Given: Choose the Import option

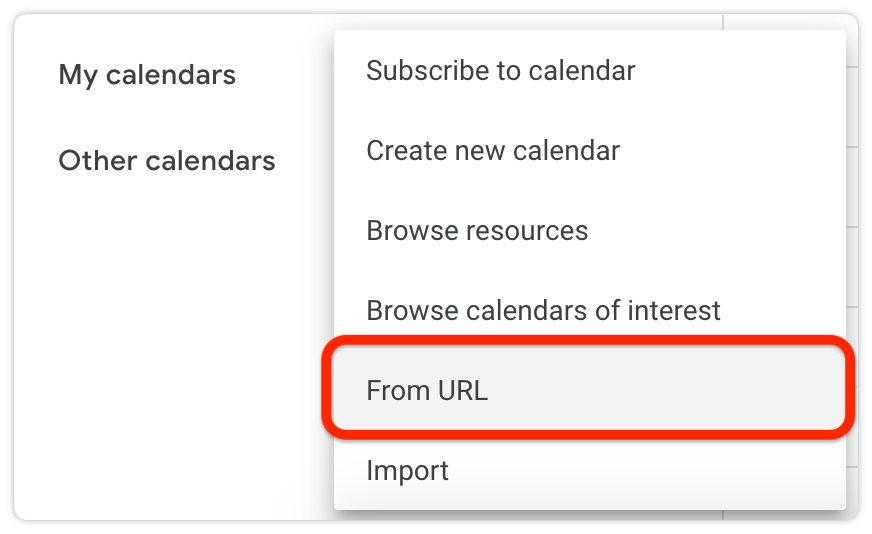Looking at the screenshot, I should (x=589, y=470).
